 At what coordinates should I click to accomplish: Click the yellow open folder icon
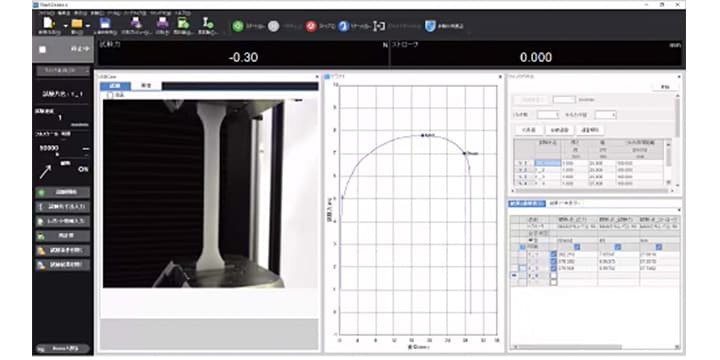tap(77, 23)
